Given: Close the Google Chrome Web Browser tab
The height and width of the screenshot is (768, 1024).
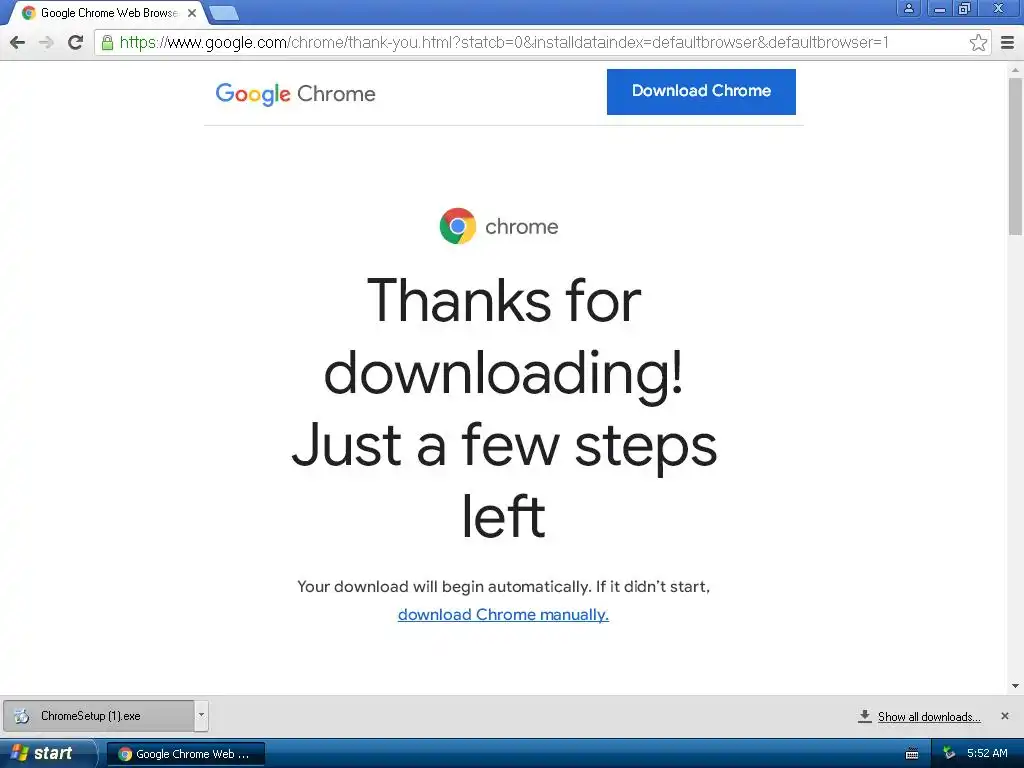Looking at the screenshot, I should 192,12.
